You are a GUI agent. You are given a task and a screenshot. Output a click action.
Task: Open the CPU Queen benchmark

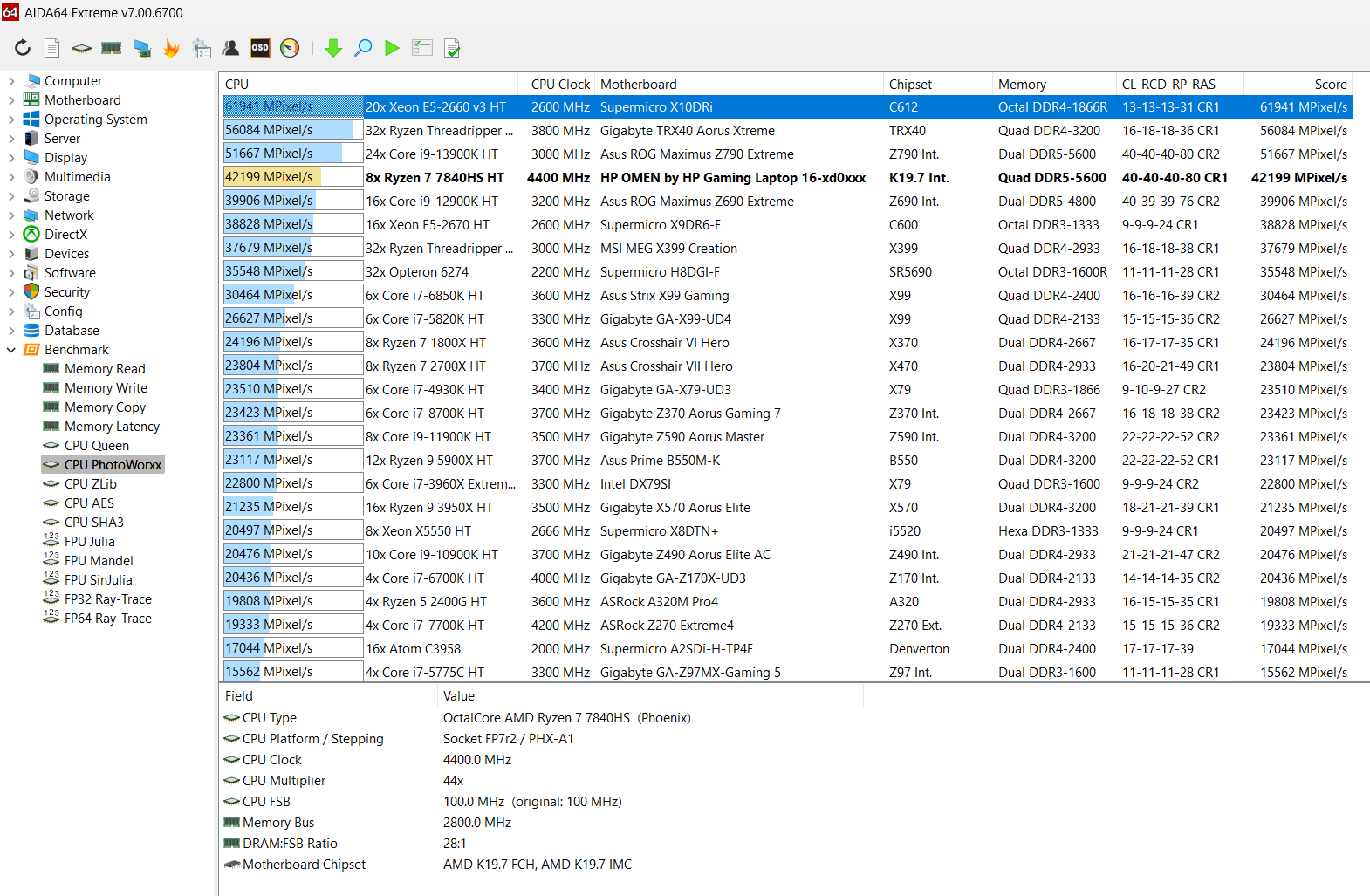click(x=96, y=446)
